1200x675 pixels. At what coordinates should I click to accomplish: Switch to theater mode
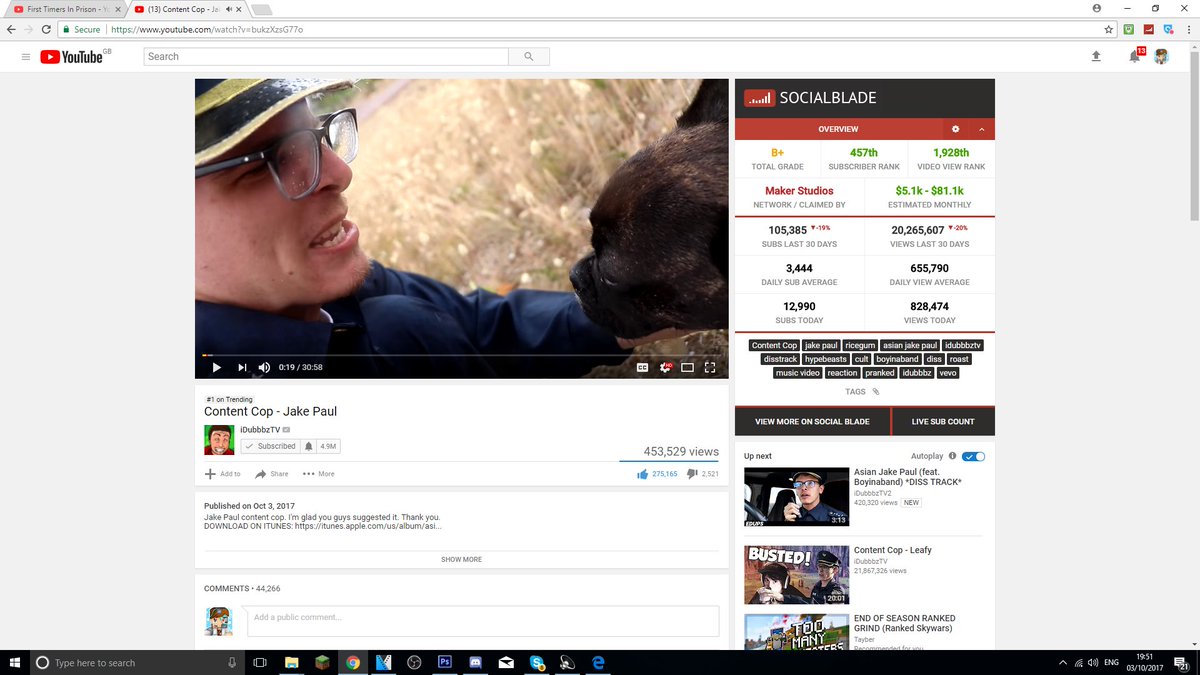point(687,367)
